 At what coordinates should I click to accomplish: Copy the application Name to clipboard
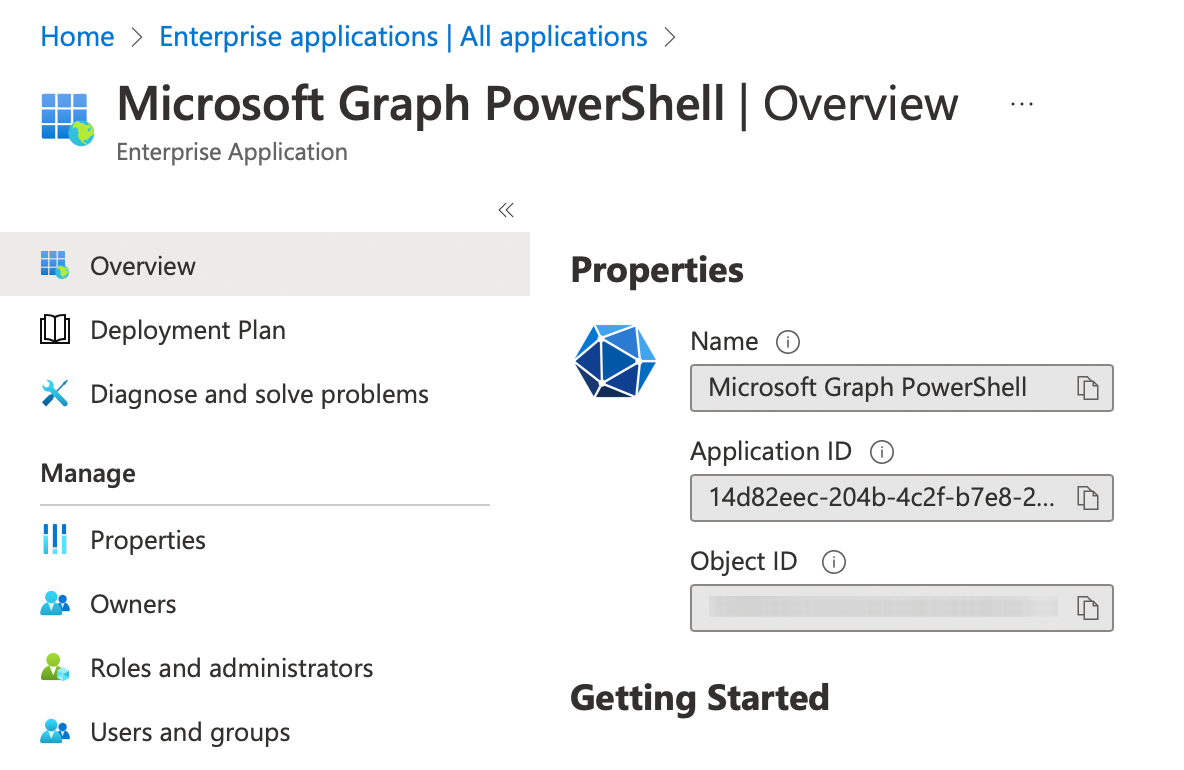pyautogui.click(x=1087, y=388)
